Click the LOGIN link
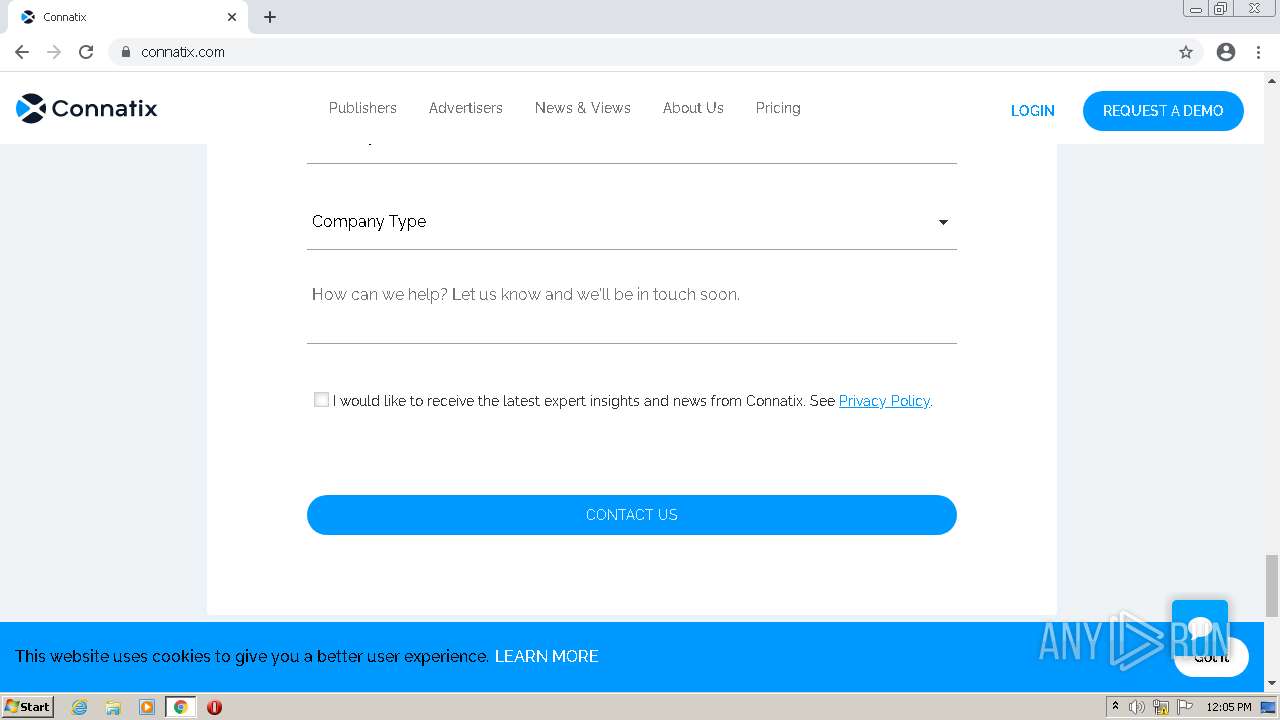The height and width of the screenshot is (720, 1280). coord(1033,111)
